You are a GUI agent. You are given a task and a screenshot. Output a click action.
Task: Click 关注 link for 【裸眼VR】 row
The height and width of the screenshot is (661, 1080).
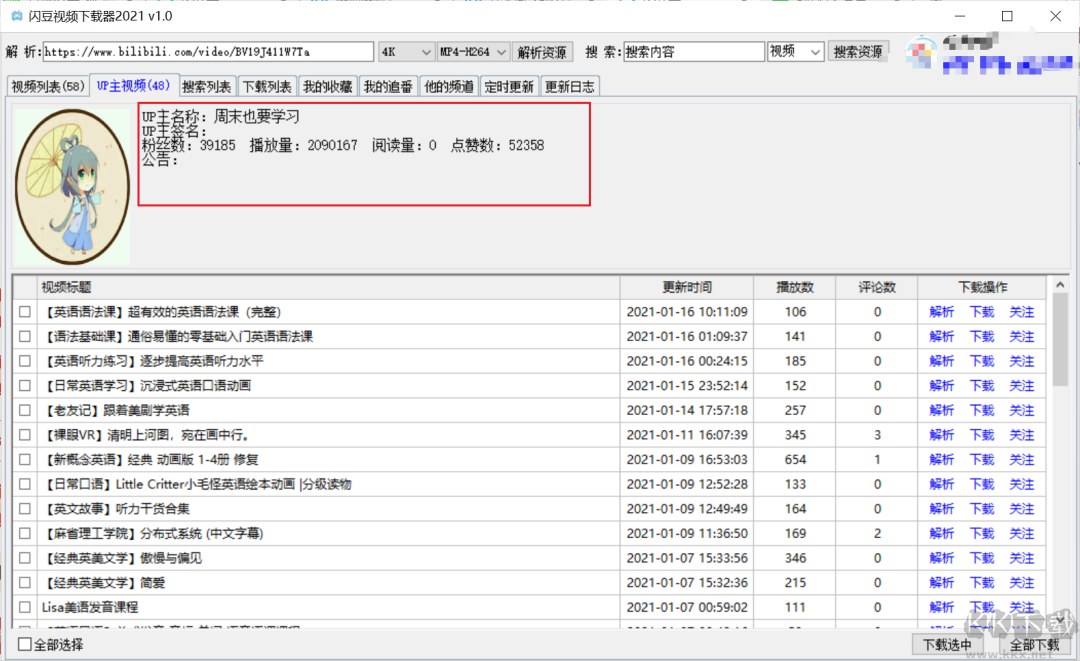point(1021,435)
